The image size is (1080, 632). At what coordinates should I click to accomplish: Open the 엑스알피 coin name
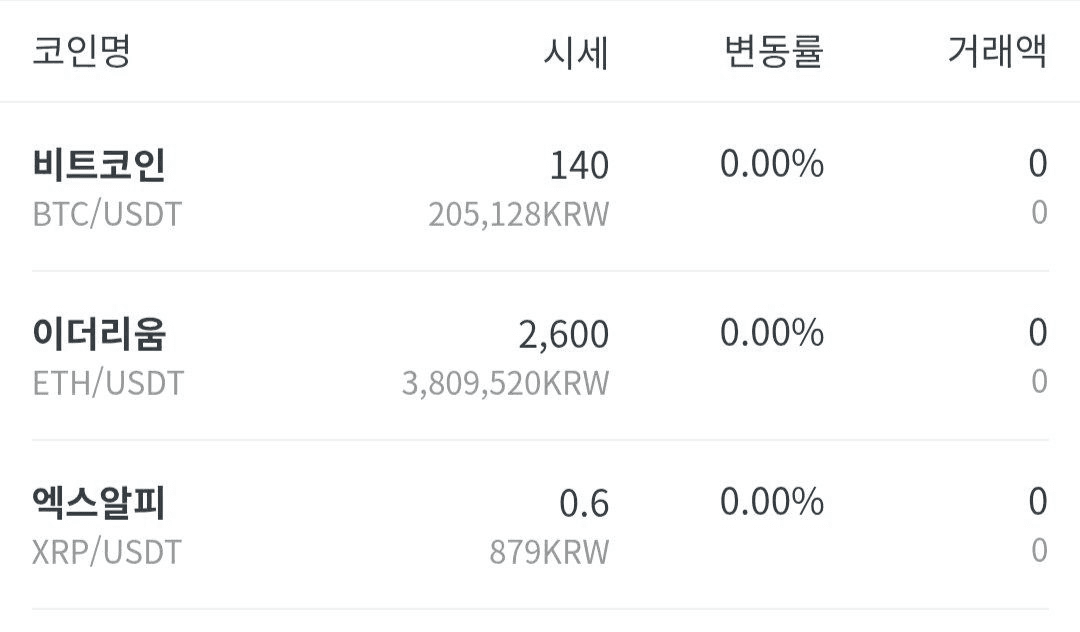tap(99, 502)
